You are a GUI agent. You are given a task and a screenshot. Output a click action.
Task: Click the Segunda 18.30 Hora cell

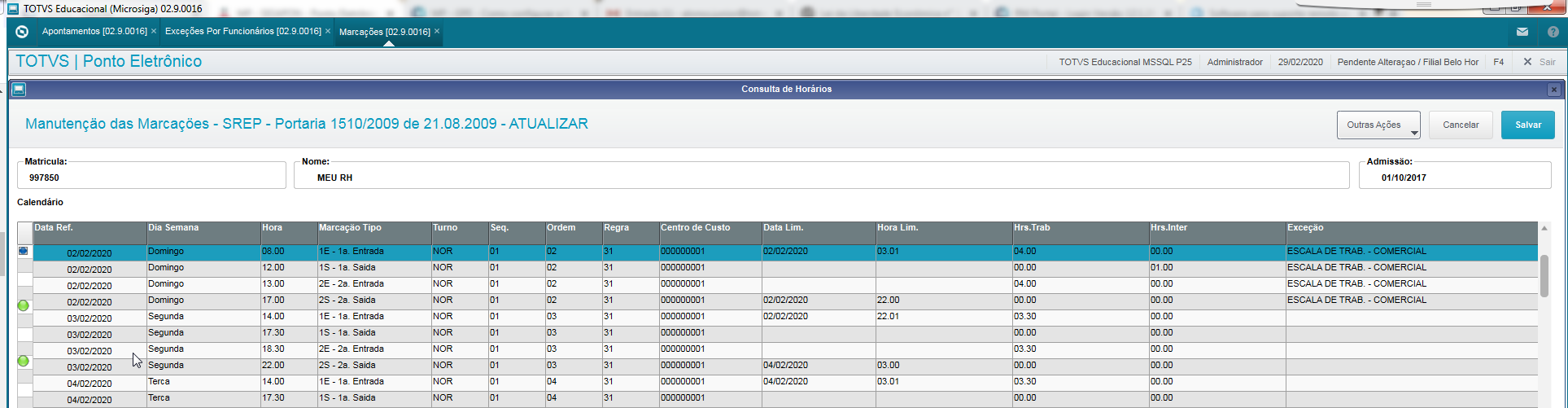pos(289,349)
